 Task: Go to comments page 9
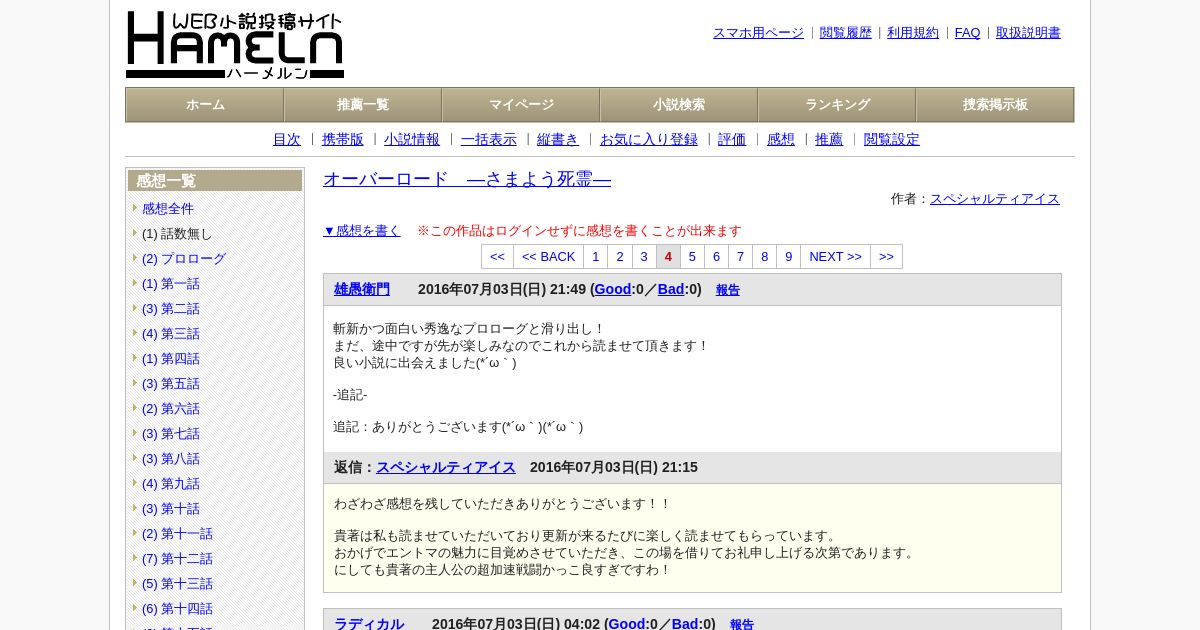(x=788, y=257)
